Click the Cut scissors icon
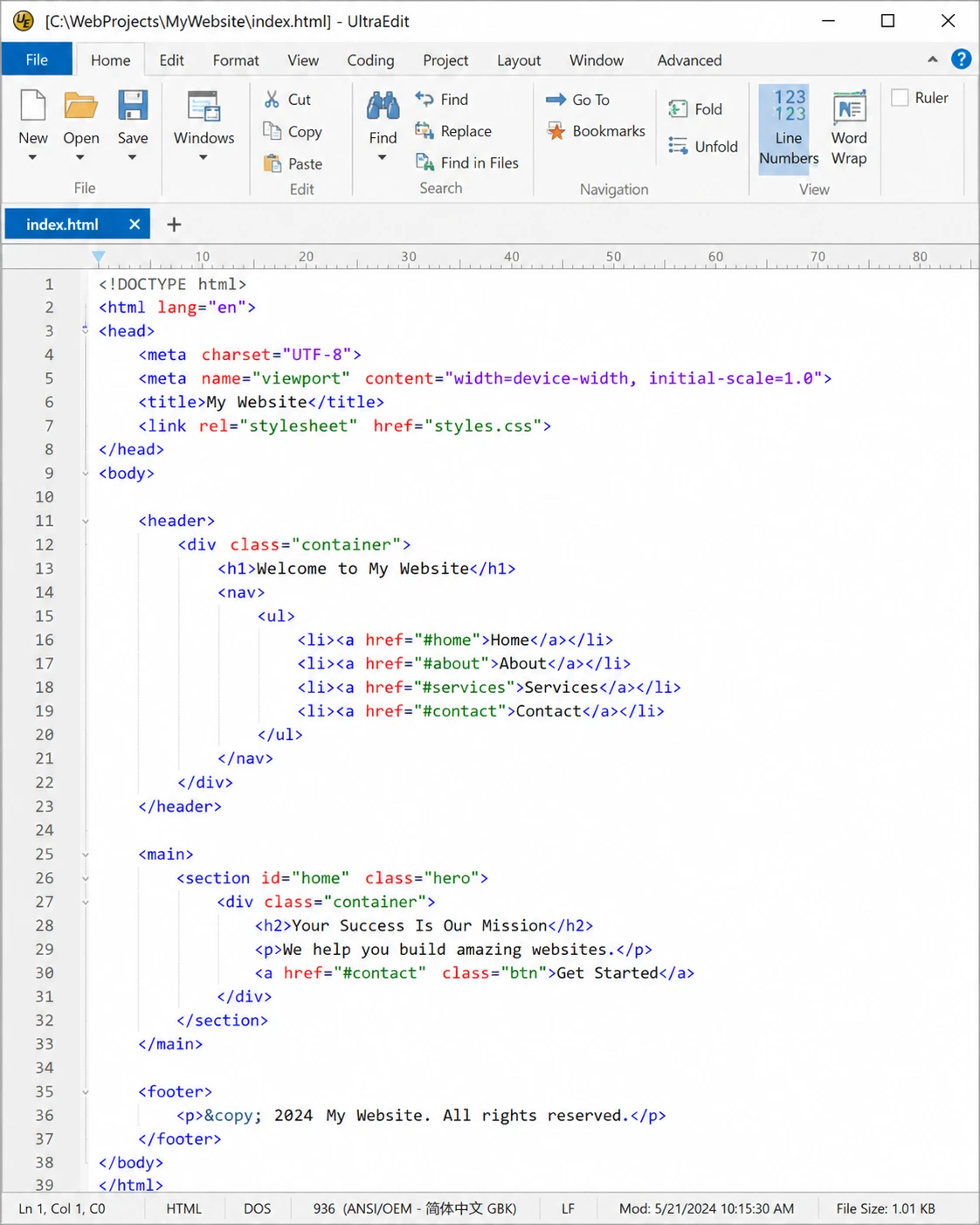The image size is (980, 1225). point(273,100)
